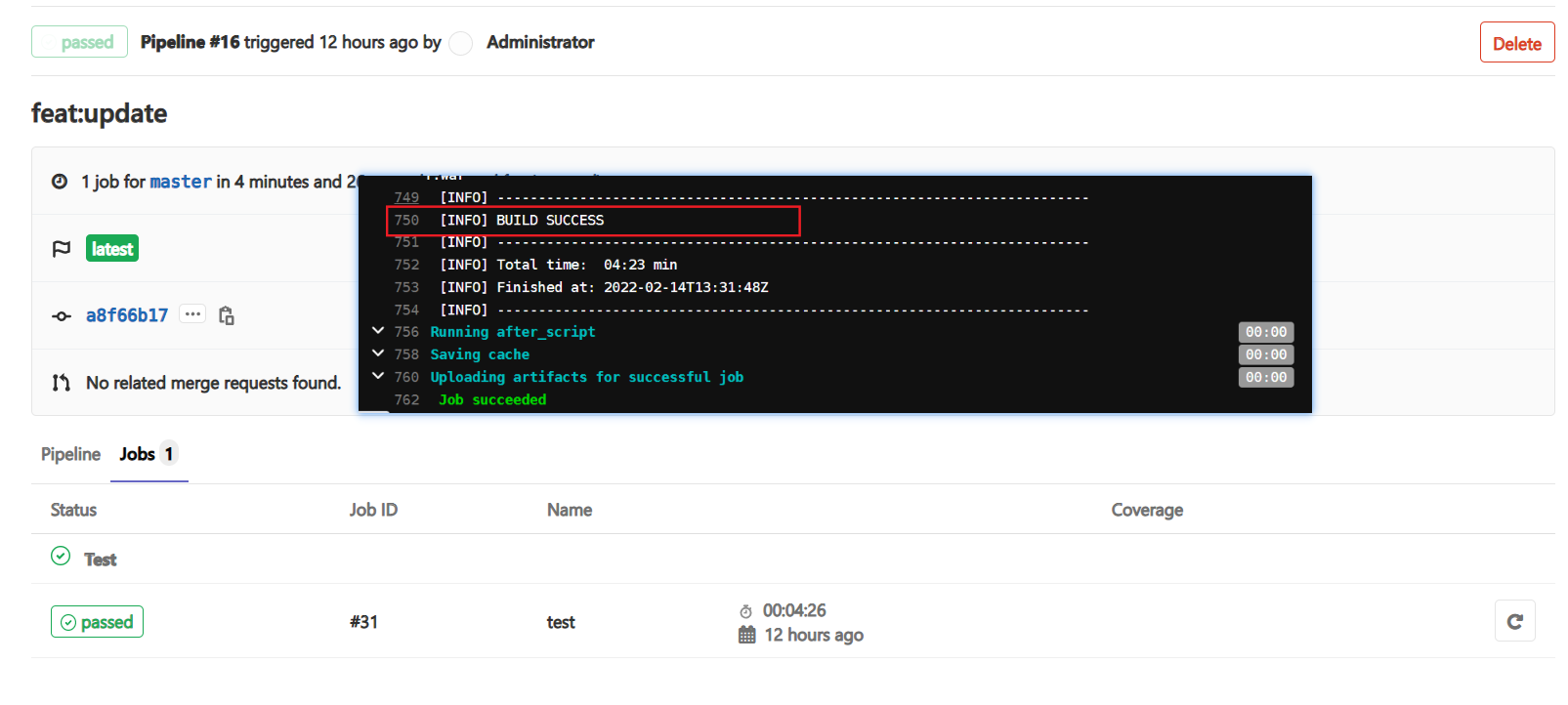Click No related merge requests found text
Screen dimensions: 1568x705
tap(213, 383)
